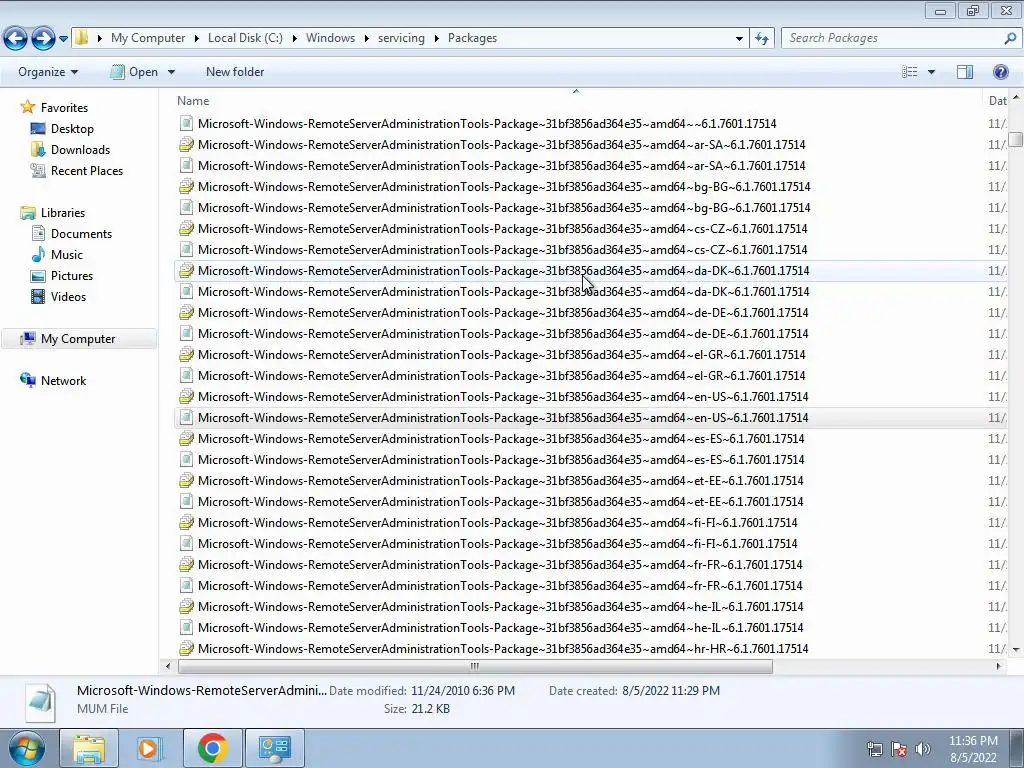
Task: Open Desktop in the navigation pane
Action: point(72,129)
